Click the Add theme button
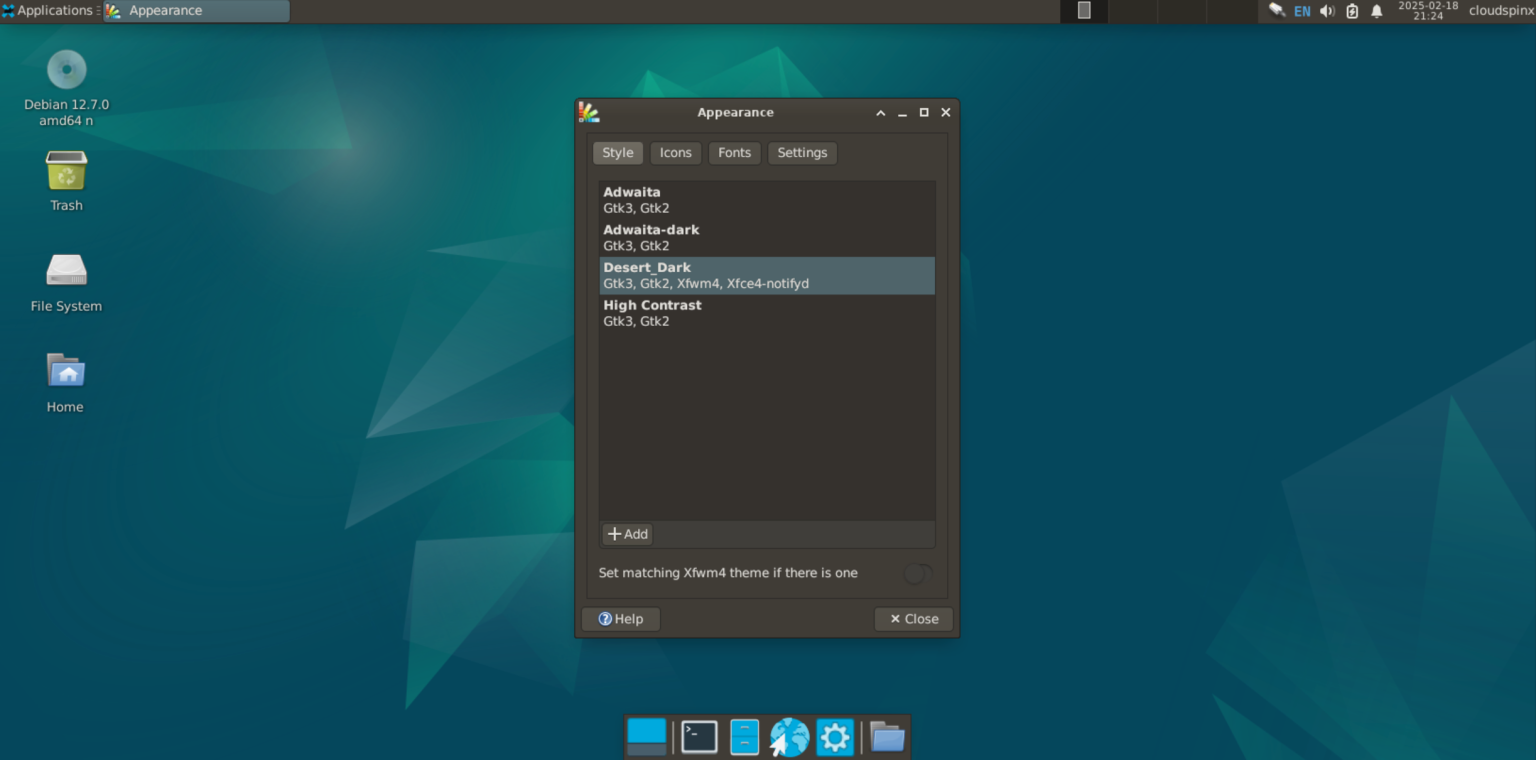 (627, 534)
